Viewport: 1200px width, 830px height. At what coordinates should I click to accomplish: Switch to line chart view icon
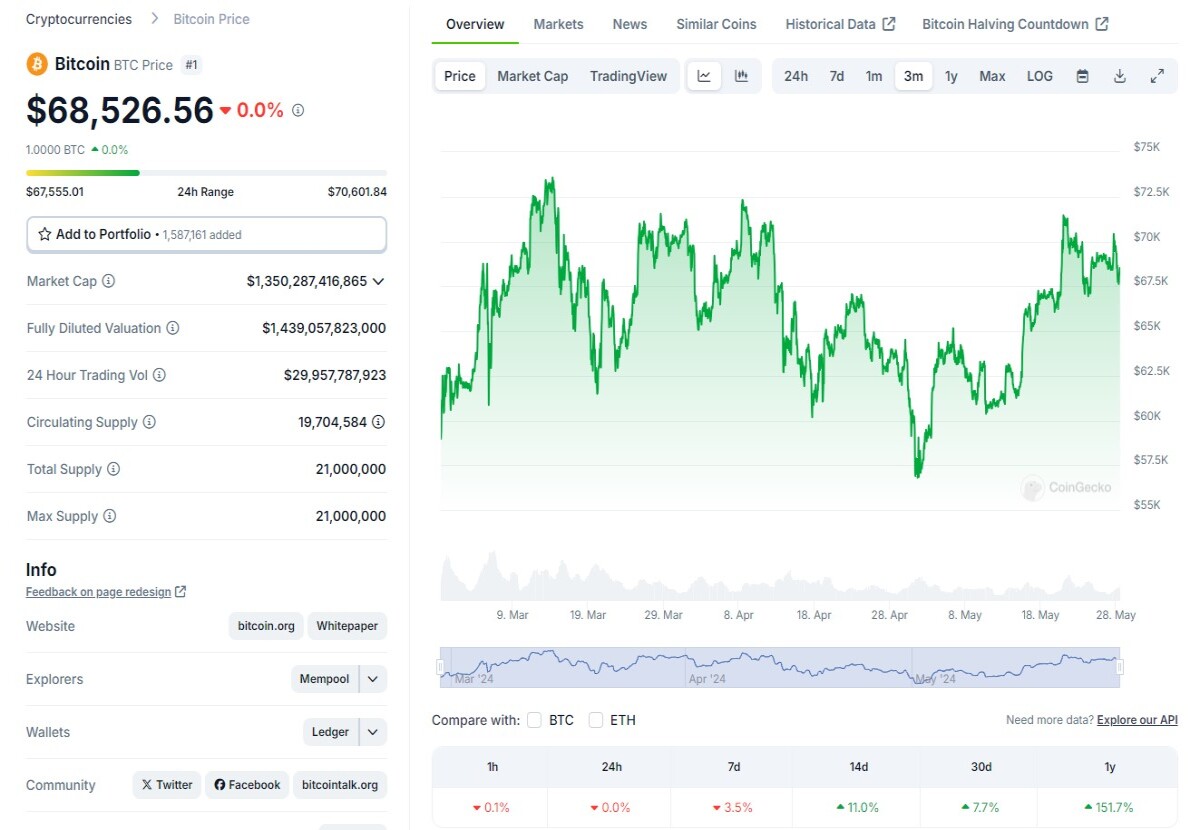[x=704, y=76]
